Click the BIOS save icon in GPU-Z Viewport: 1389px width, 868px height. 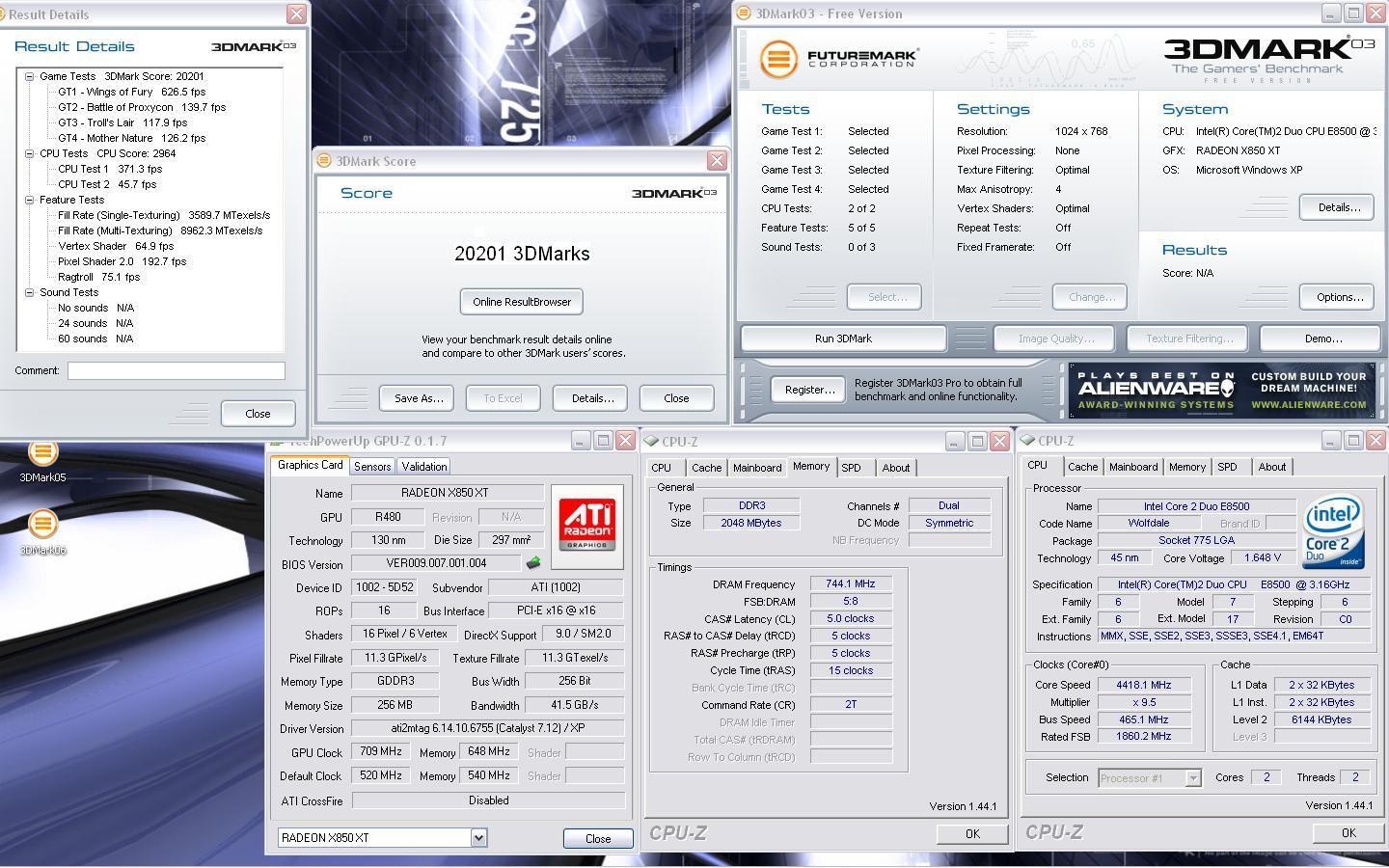(533, 563)
